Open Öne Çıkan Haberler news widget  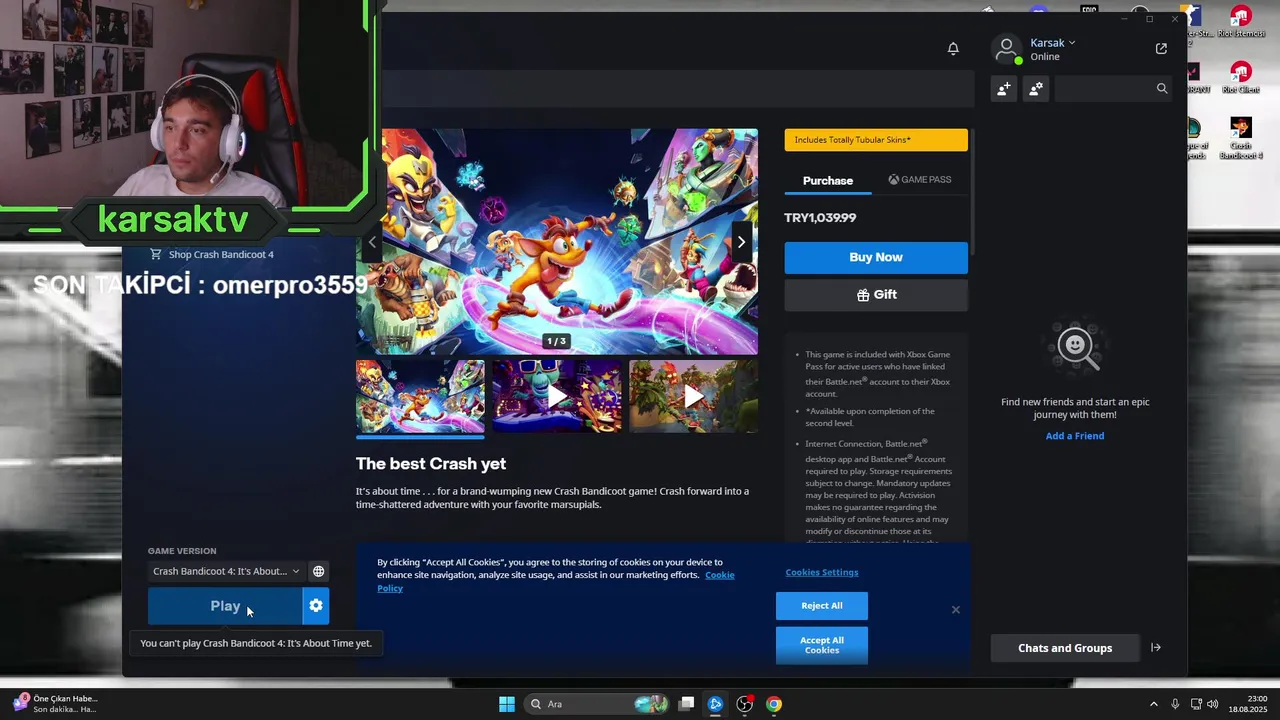pos(55,704)
